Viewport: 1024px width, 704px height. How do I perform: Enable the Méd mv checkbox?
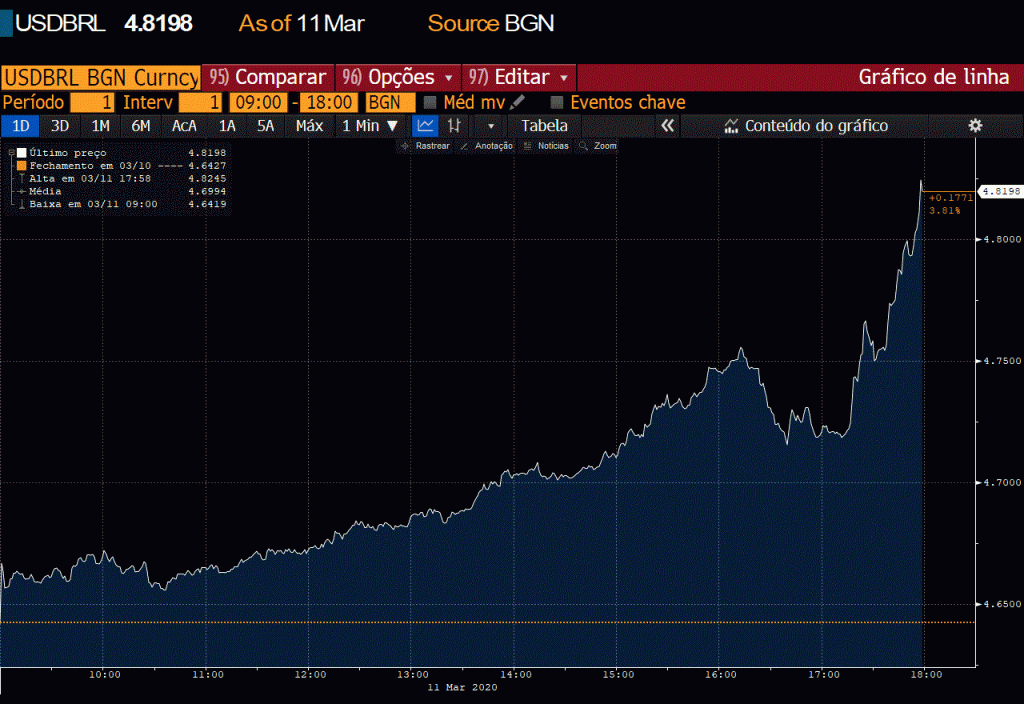coord(431,103)
